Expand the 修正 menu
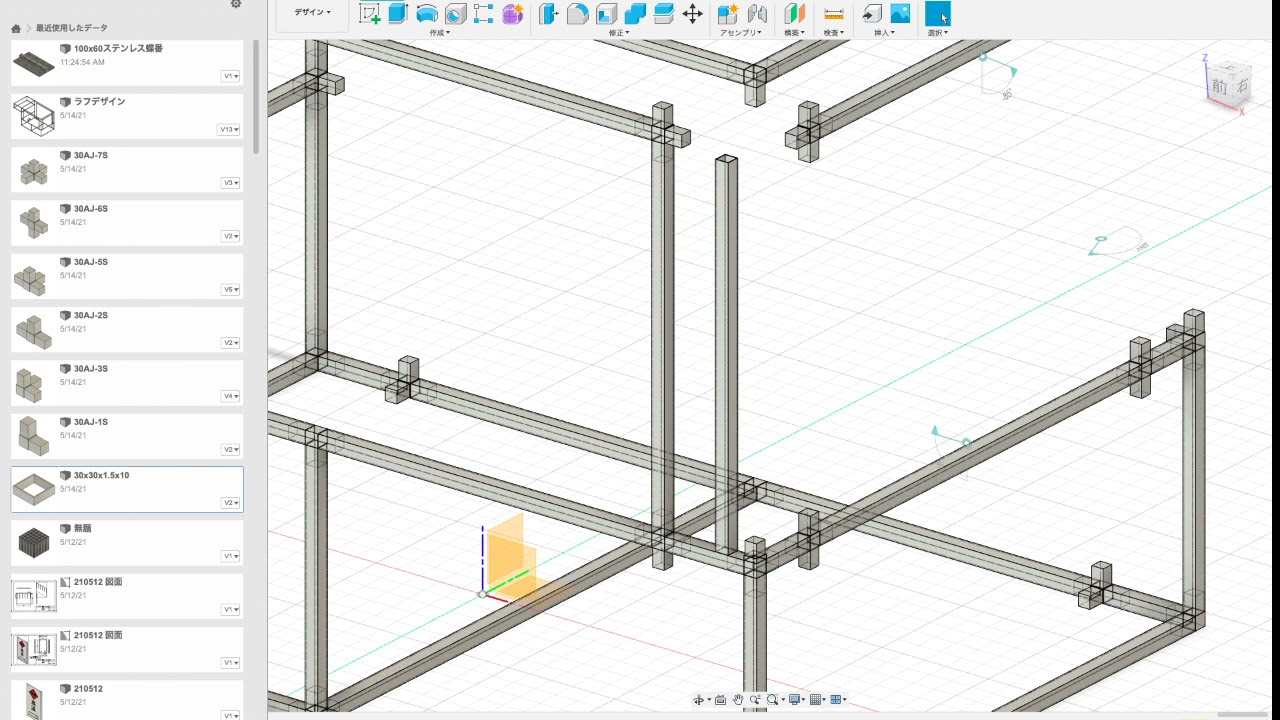 tap(619, 33)
